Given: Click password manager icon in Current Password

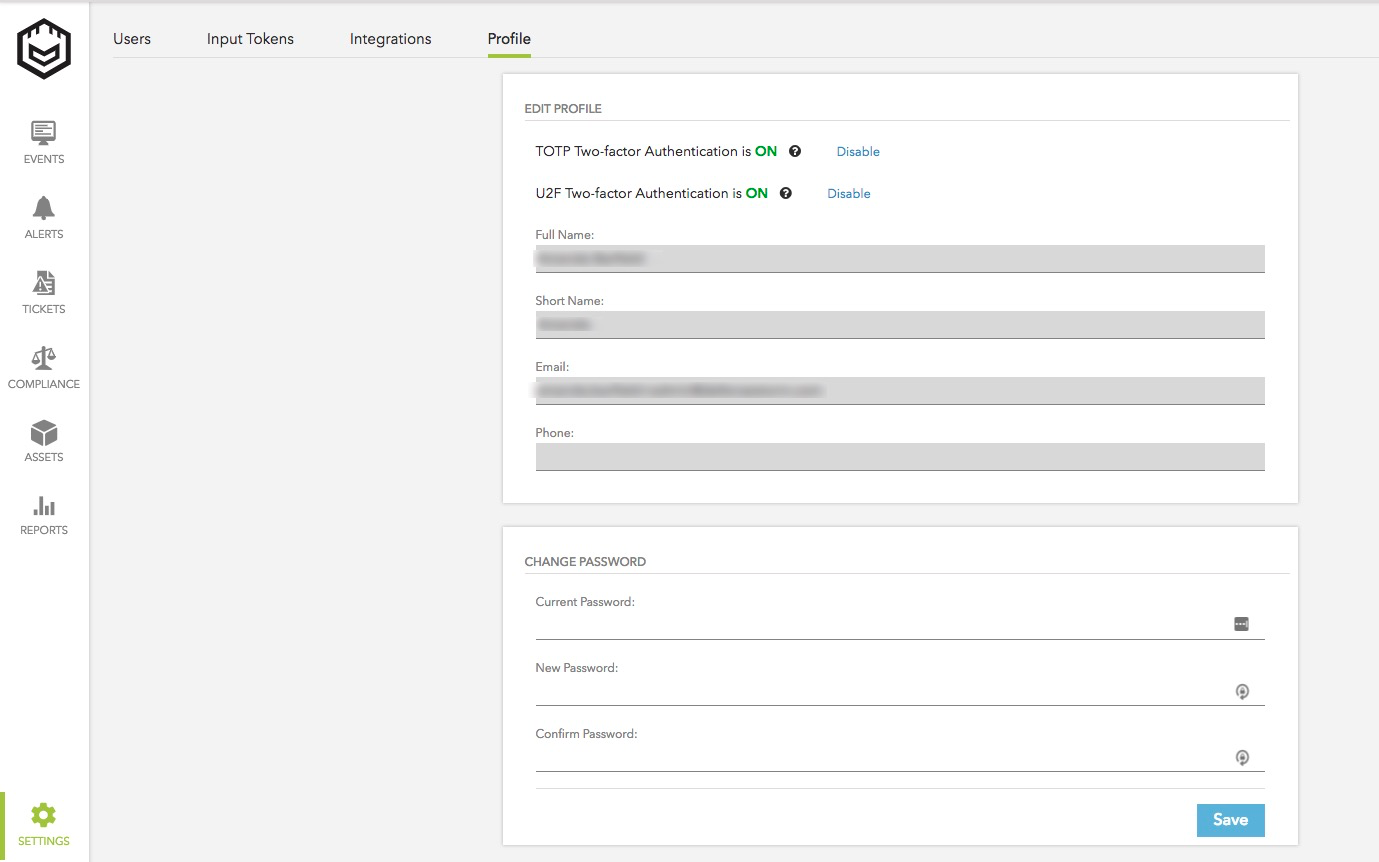Looking at the screenshot, I should click(1241, 624).
